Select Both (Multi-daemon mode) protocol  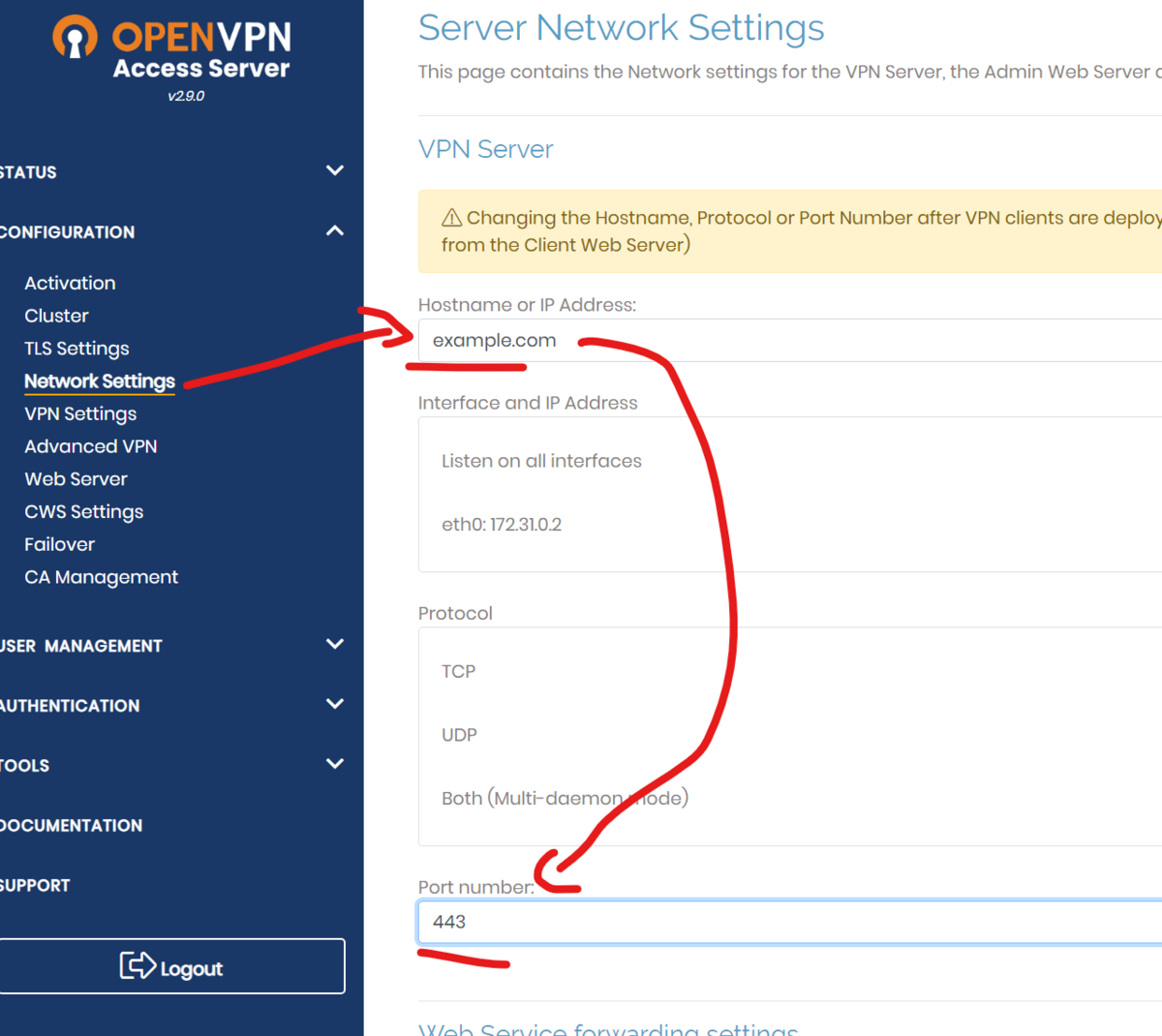[x=566, y=799]
